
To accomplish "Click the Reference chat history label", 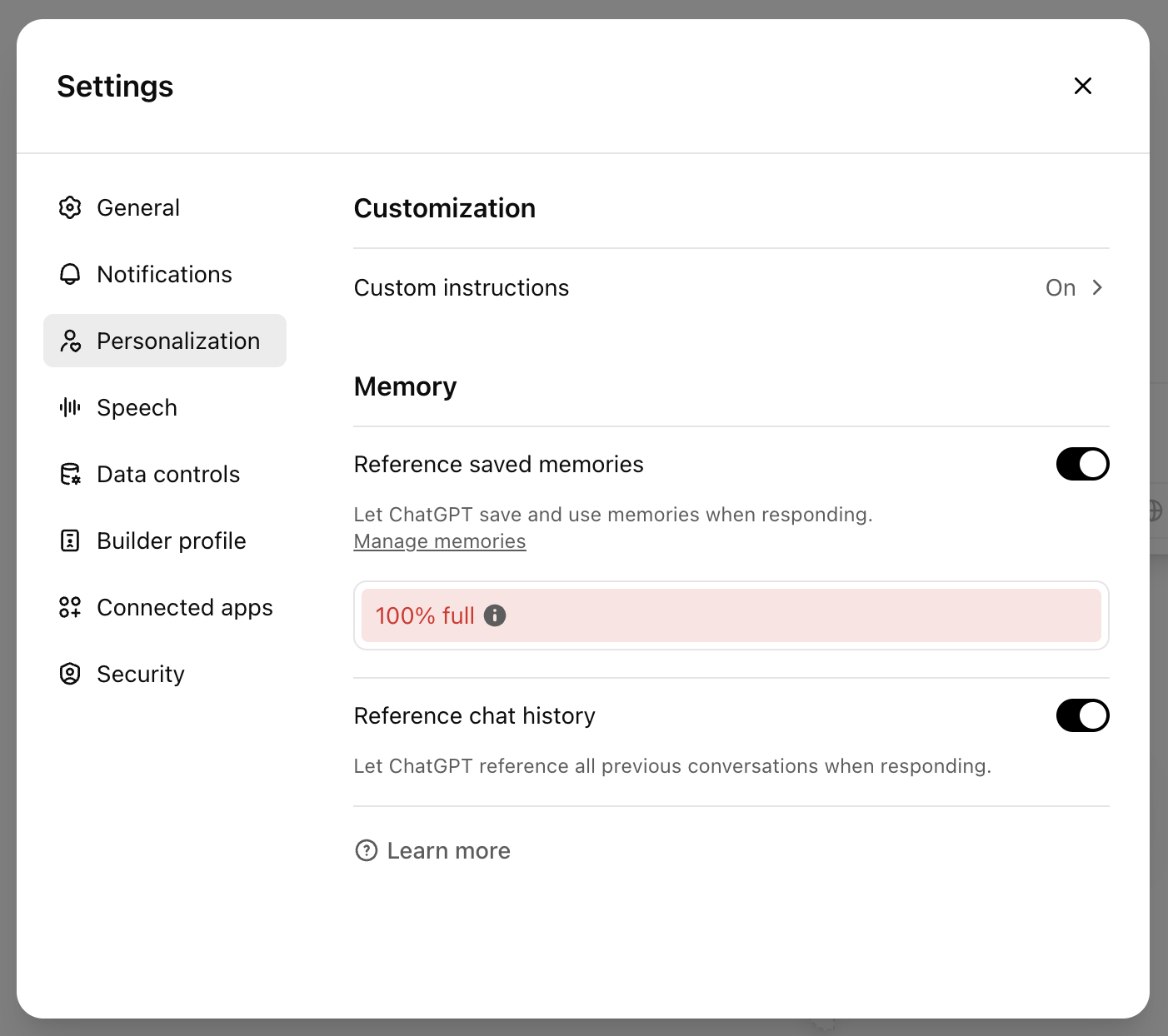I will (x=475, y=715).
